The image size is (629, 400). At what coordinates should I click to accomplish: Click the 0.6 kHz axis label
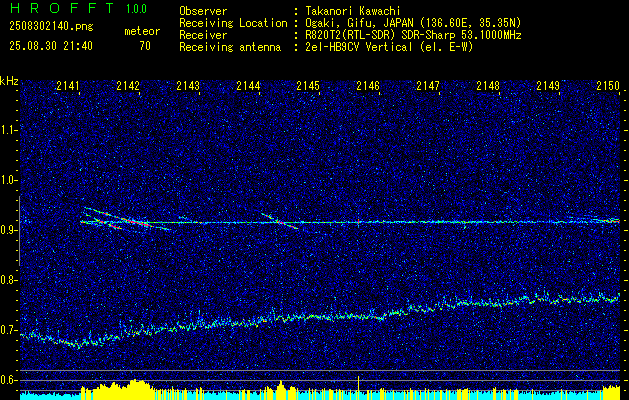pos(9,380)
